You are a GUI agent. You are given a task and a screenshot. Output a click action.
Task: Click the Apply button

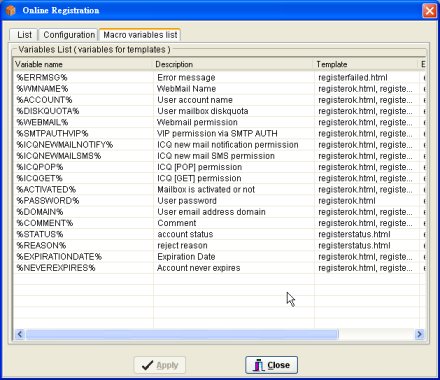[x=160, y=365]
